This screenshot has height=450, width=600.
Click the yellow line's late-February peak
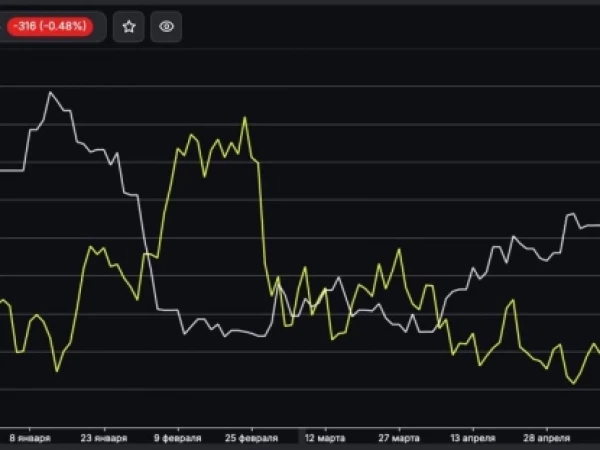(245, 117)
